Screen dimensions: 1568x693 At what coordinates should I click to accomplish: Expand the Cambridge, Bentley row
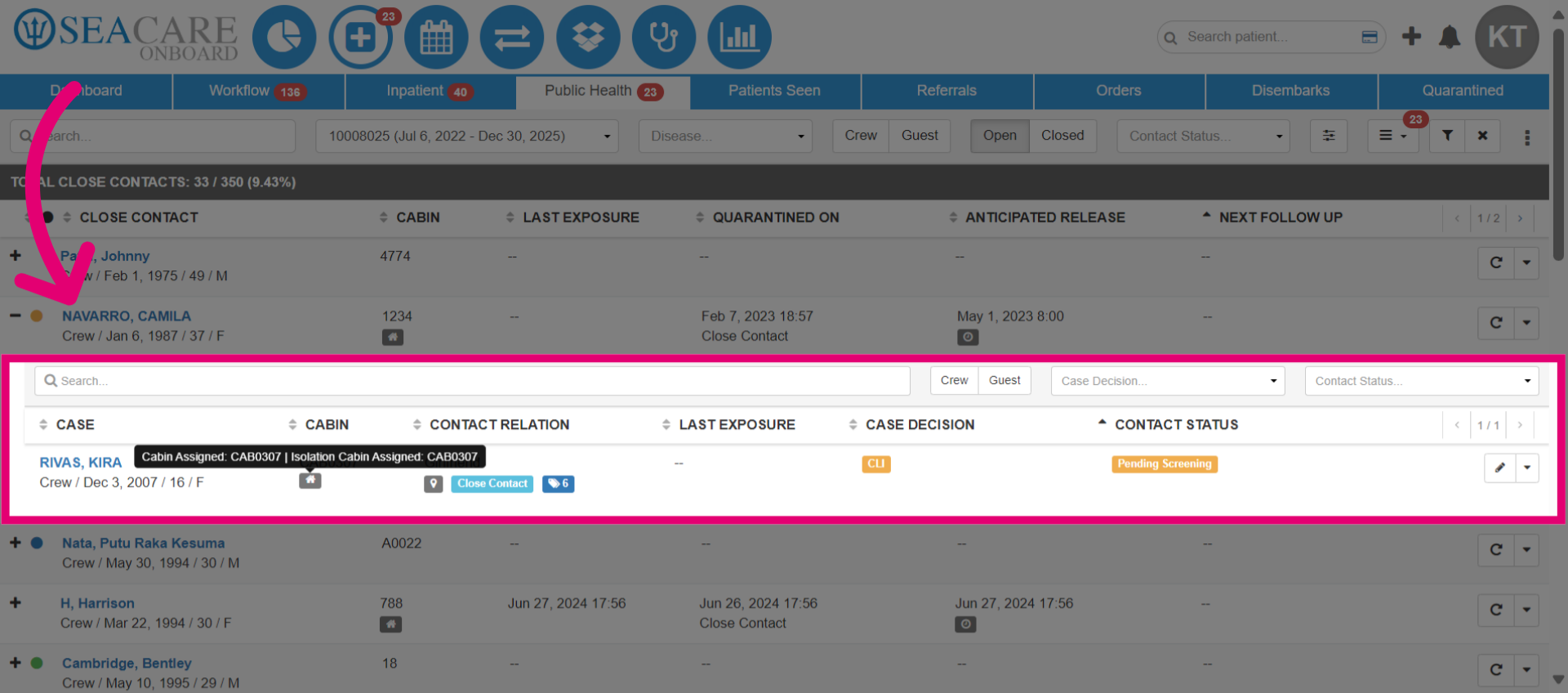coord(16,663)
